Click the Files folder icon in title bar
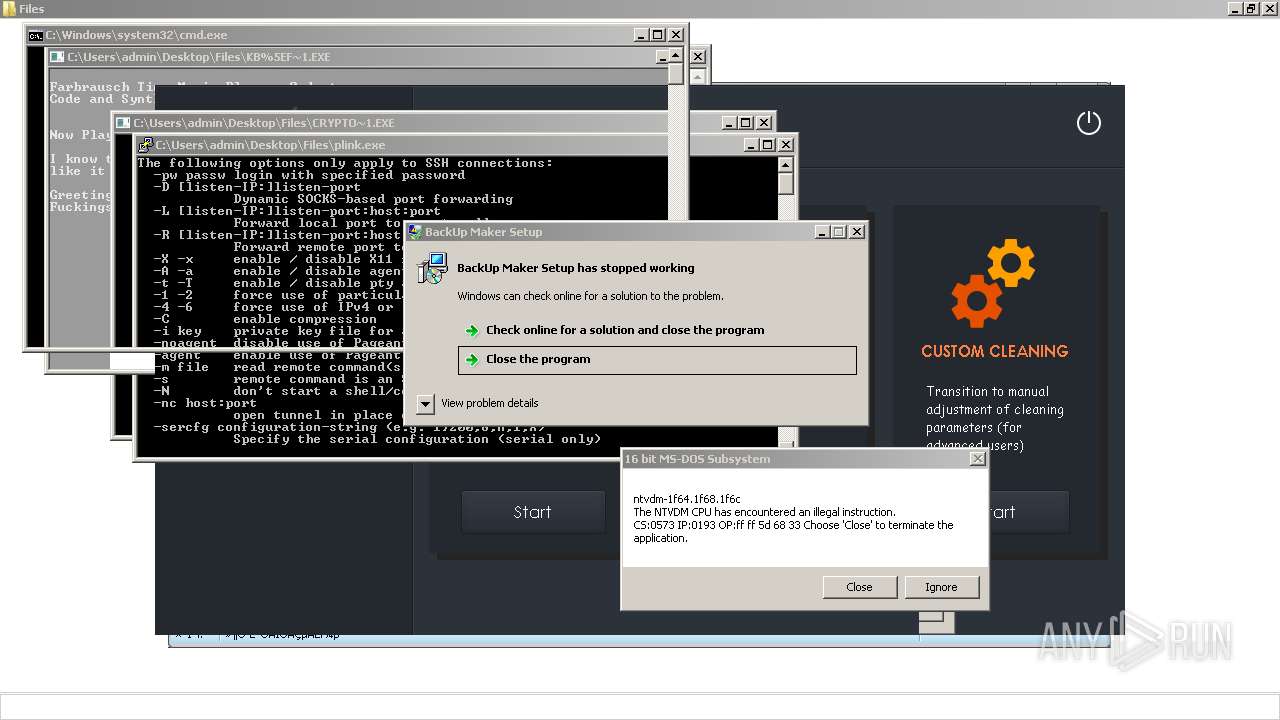The image size is (1280, 720). (9, 9)
